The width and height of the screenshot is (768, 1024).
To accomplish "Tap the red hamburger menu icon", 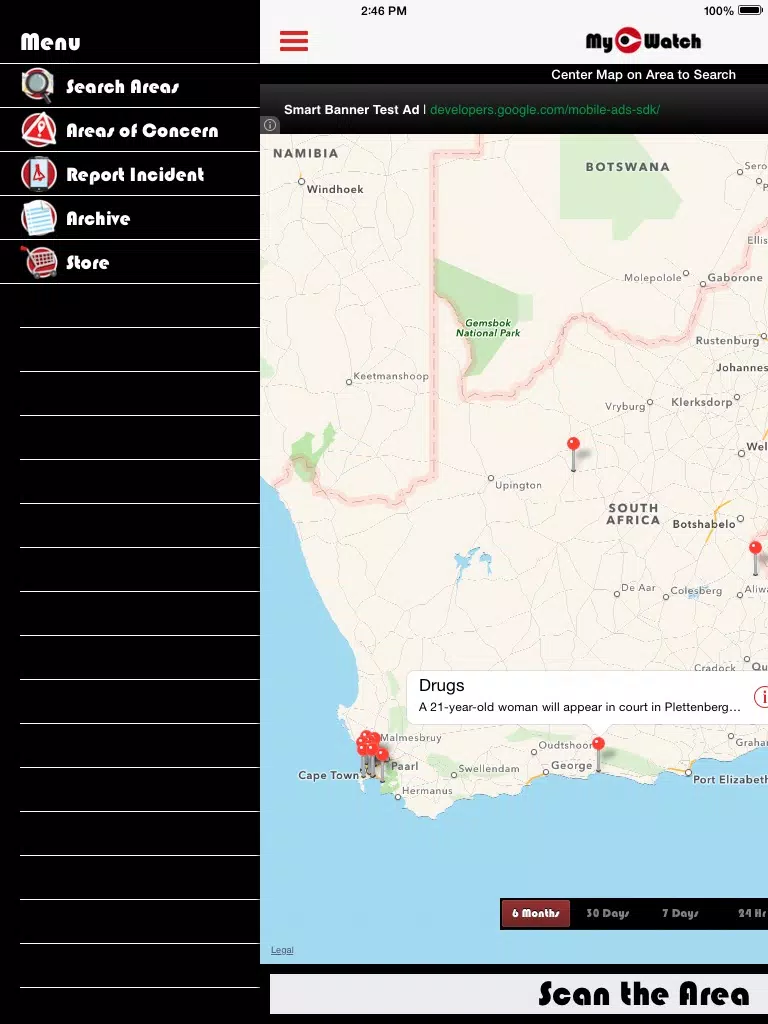I will [294, 40].
